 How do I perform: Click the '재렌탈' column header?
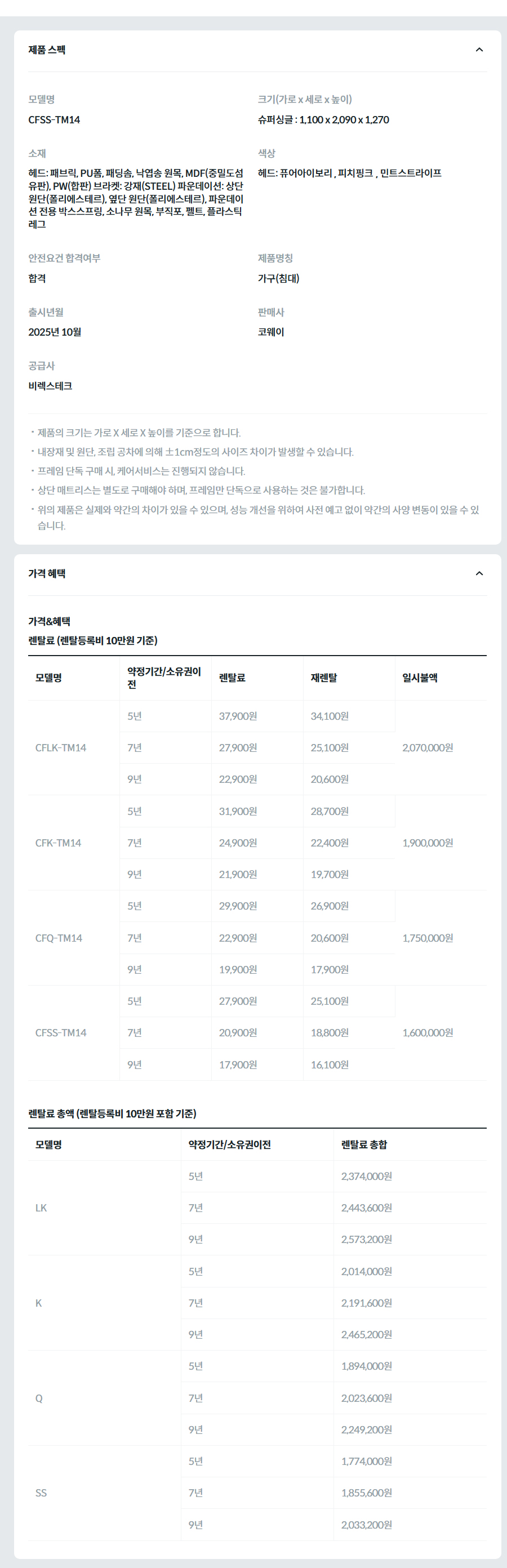point(324,678)
